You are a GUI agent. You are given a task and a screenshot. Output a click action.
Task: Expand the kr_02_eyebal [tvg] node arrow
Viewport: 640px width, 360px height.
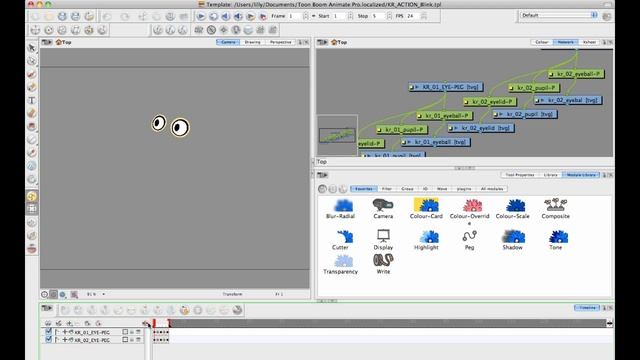click(542, 100)
